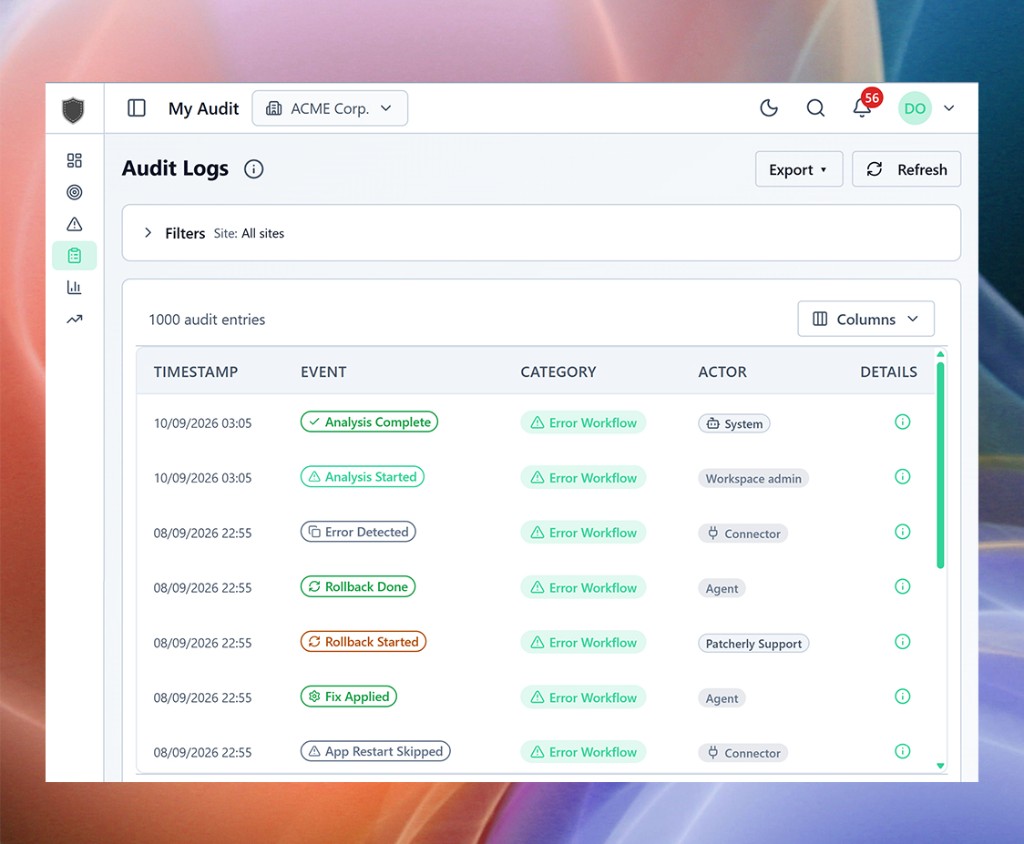
Task: Toggle the sidebar panel icon
Action: pos(136,108)
